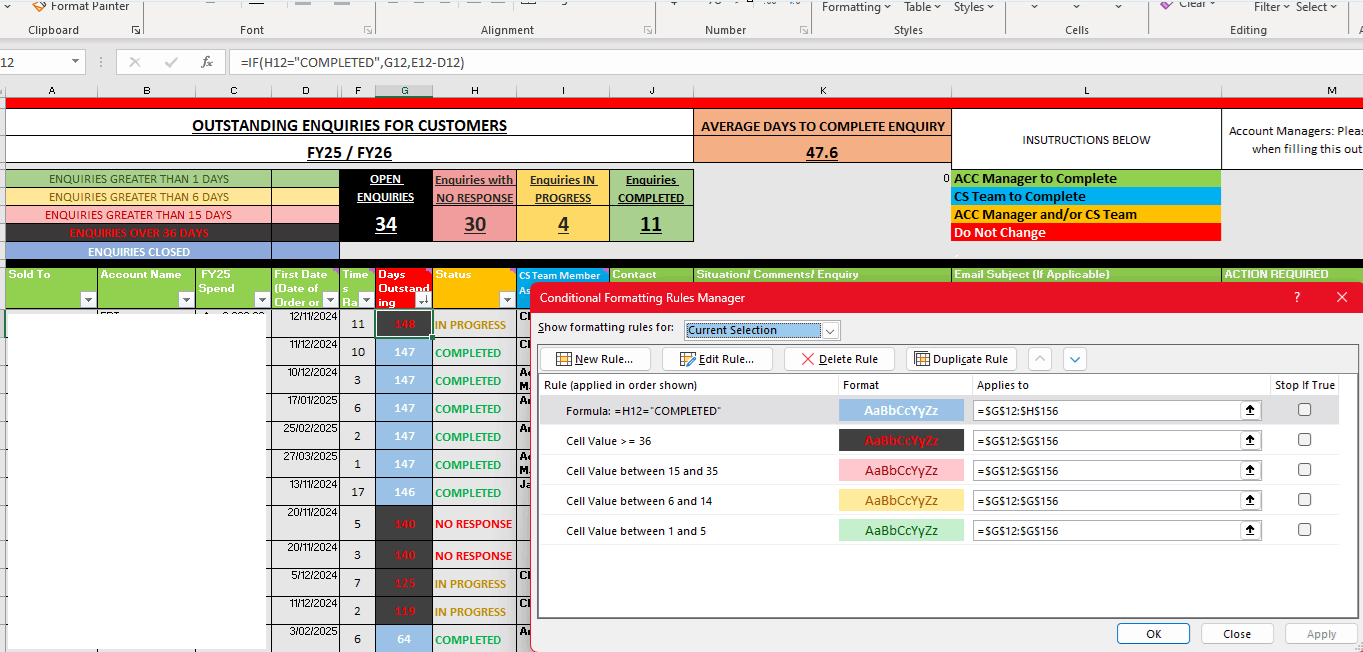Collapse range selector for the =H12="COMPLETED" rule
1363x652 pixels.
click(x=1250, y=410)
